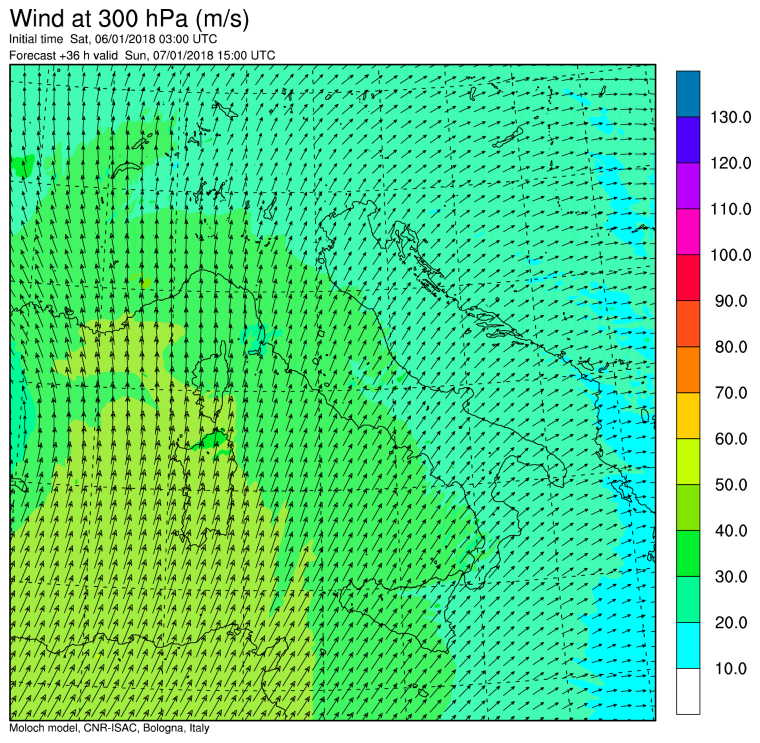
Task: Click the white swatch below 10.0
Action: pyautogui.click(x=688, y=691)
